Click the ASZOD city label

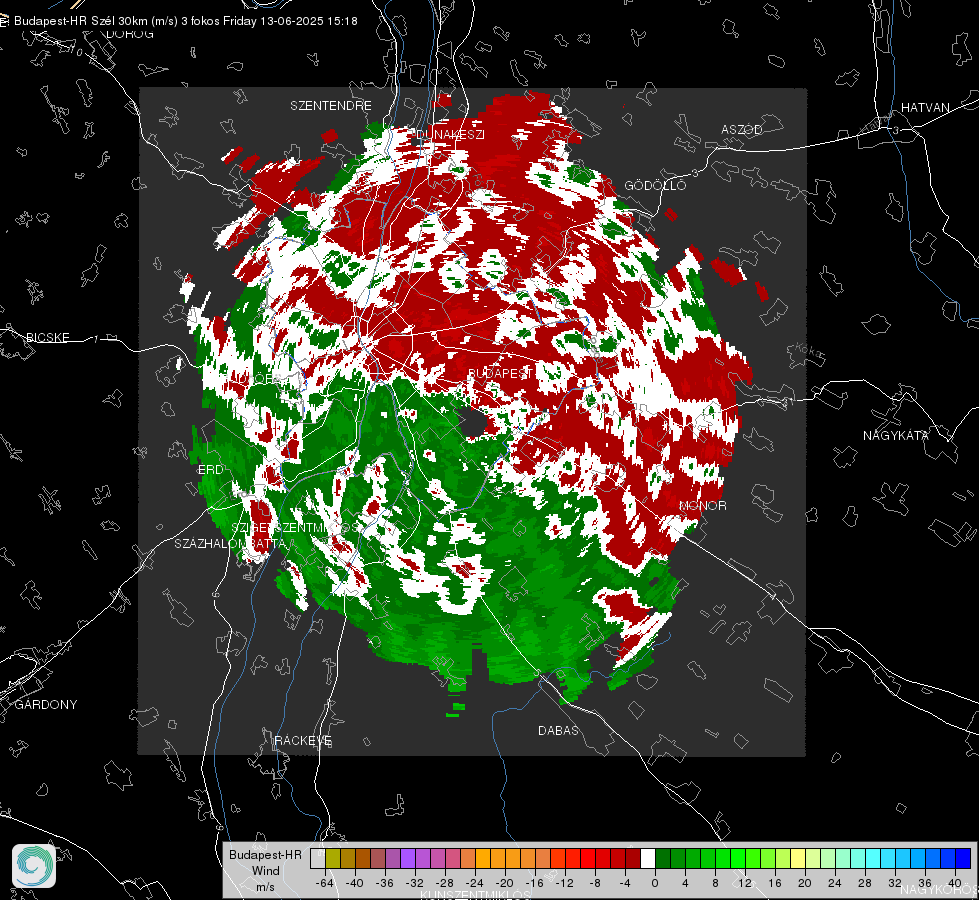(742, 129)
